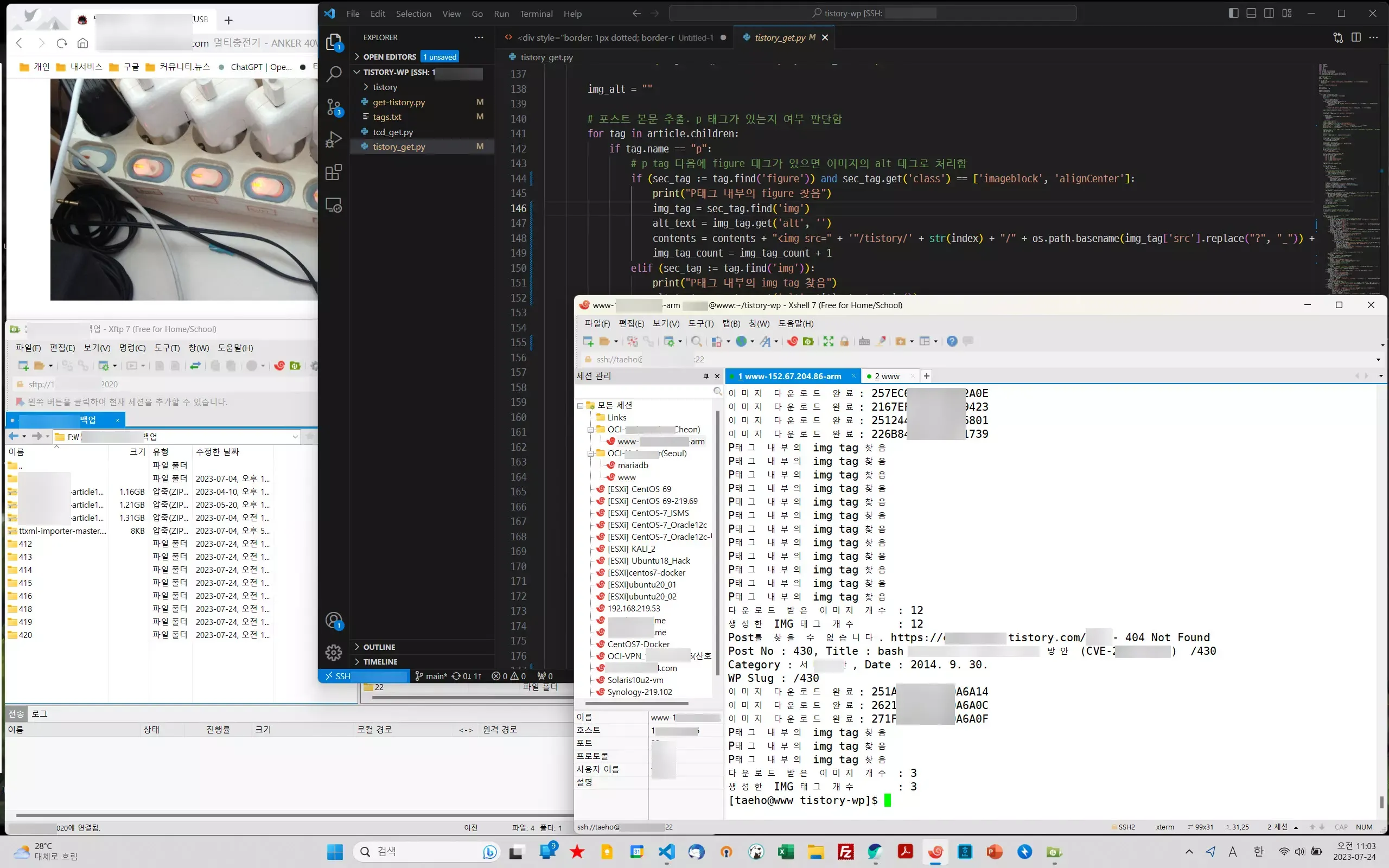1389x868 pixels.
Task: Switch to the '2 www' Xshell tab
Action: pos(887,376)
